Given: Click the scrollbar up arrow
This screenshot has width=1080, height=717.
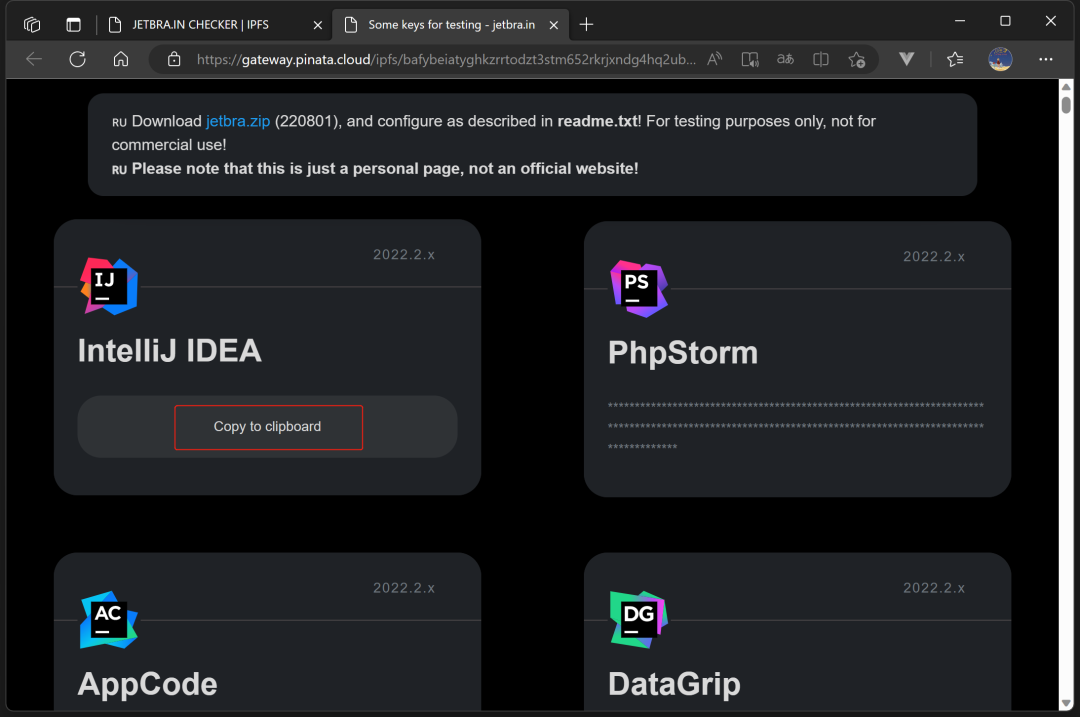Looking at the screenshot, I should (1066, 87).
